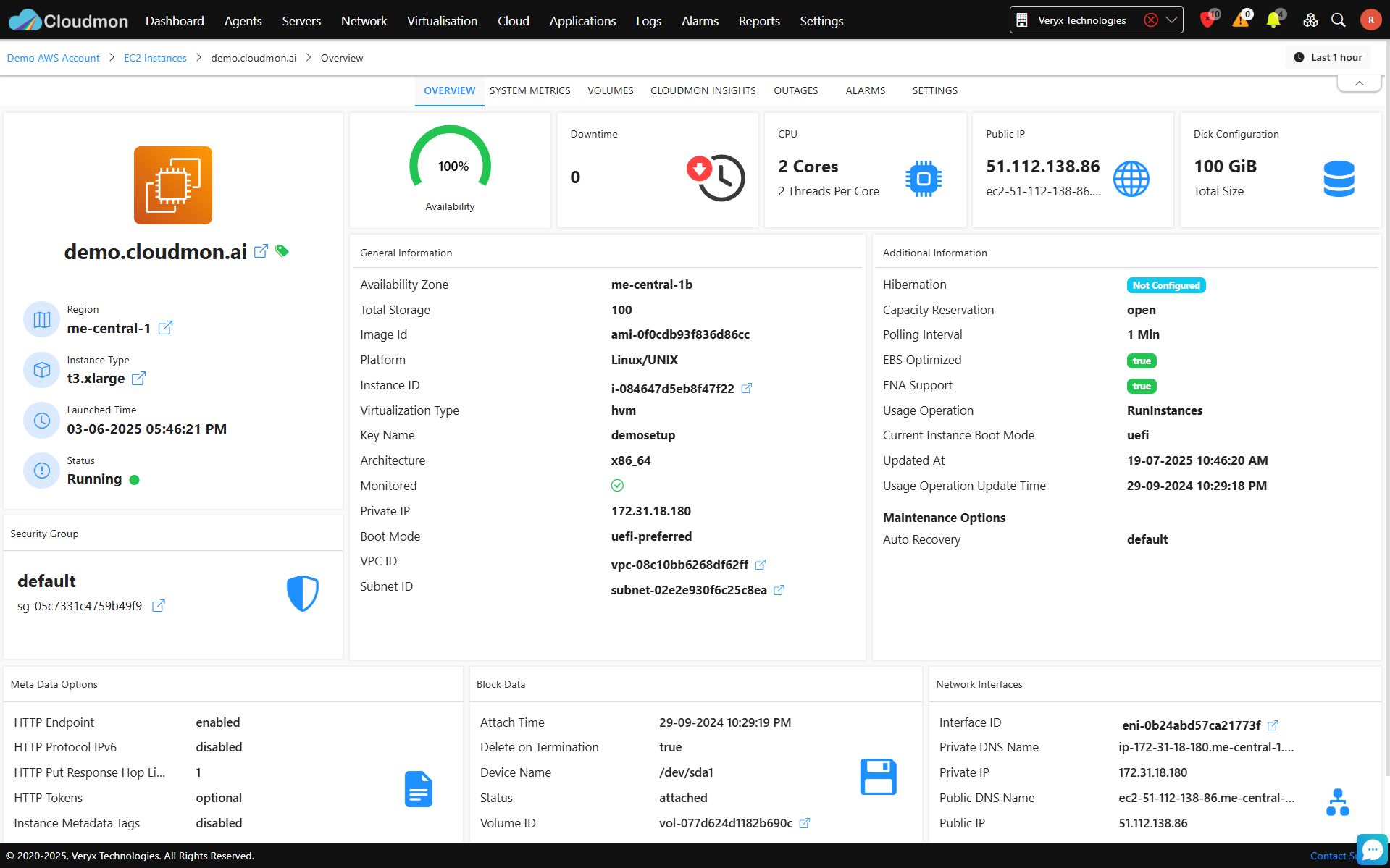Open the Last 1 hour time range selector

pos(1328,57)
